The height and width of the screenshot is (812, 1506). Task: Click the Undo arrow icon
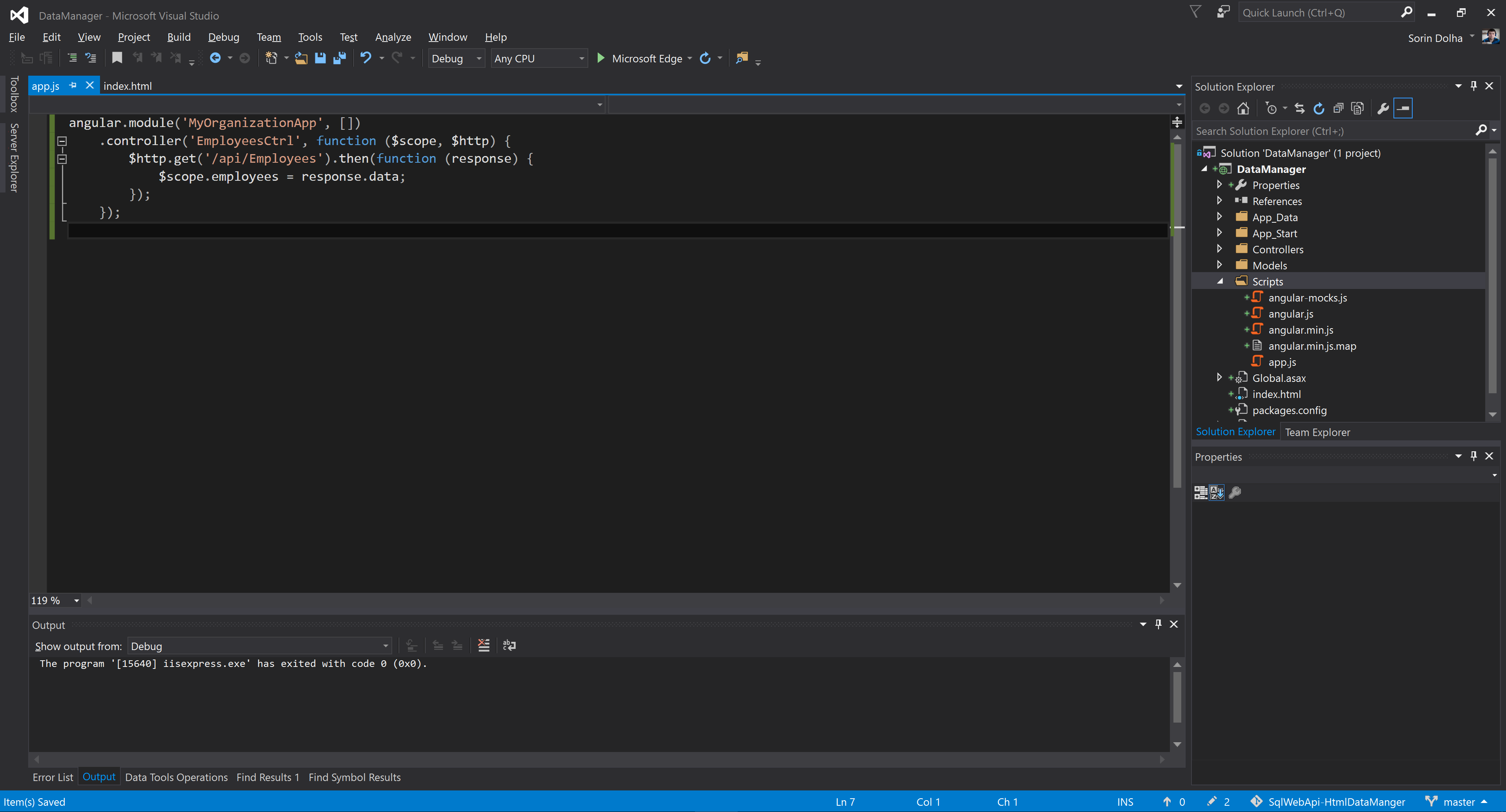click(366, 58)
